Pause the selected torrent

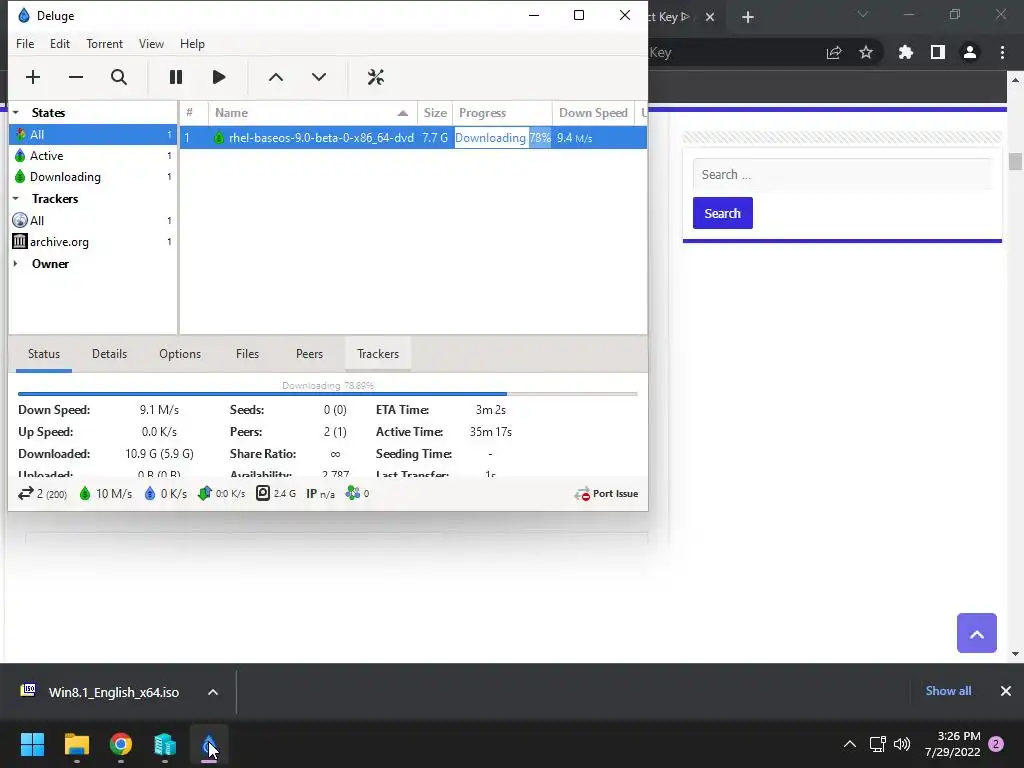pos(176,77)
